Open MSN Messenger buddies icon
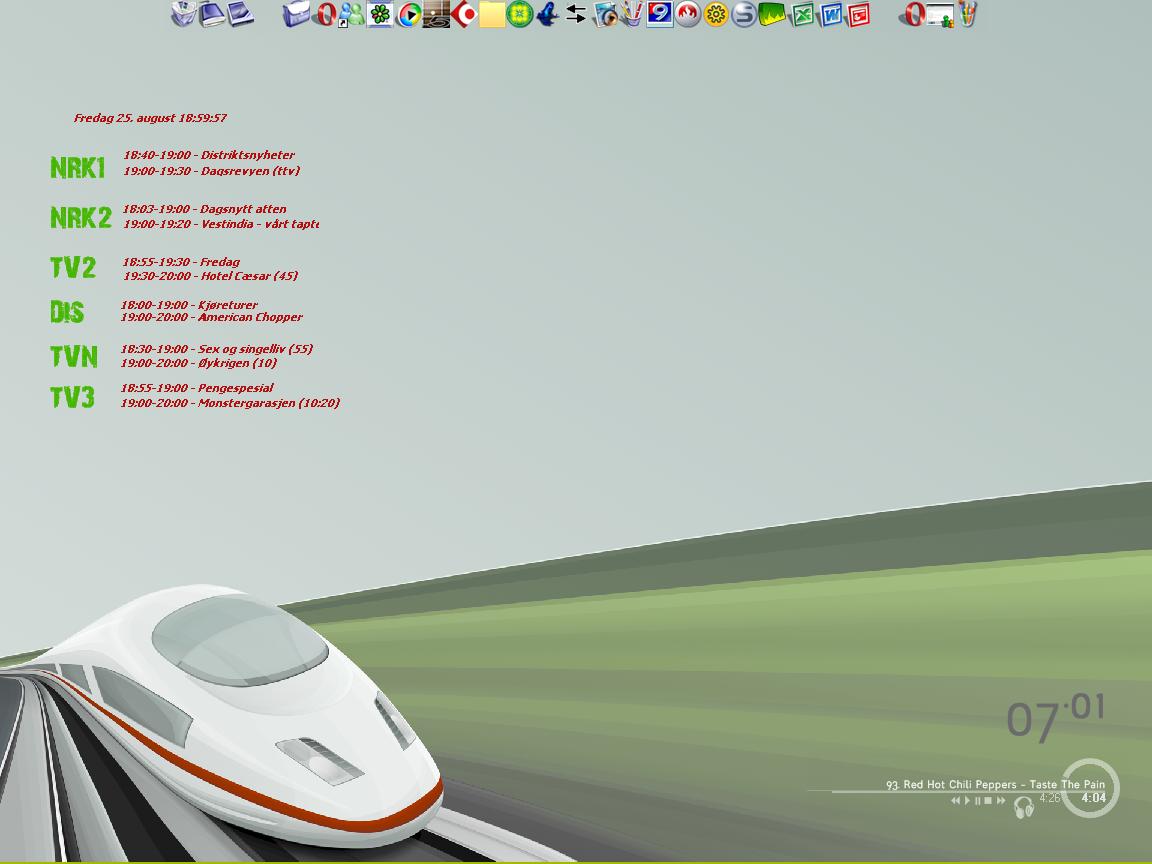Screen dimensions: 1152x864 click(x=351, y=15)
